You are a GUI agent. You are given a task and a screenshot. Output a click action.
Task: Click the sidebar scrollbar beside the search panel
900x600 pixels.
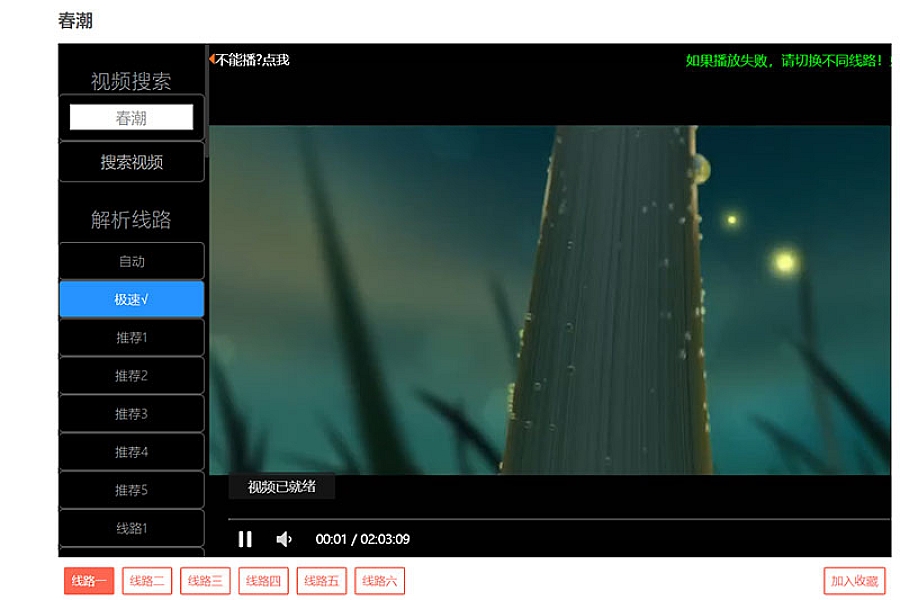tap(207, 100)
